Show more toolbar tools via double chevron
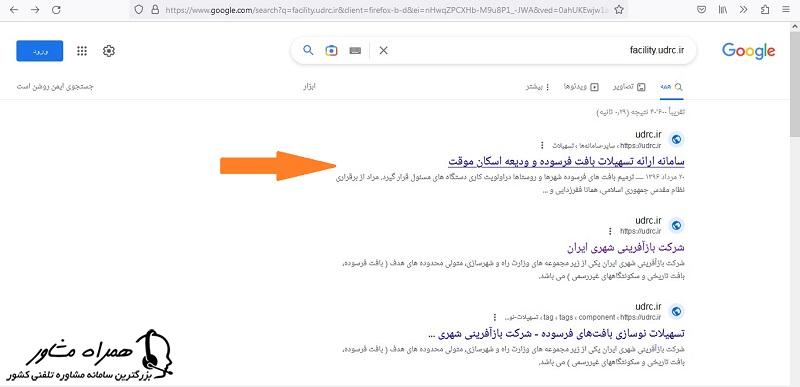 coord(744,10)
